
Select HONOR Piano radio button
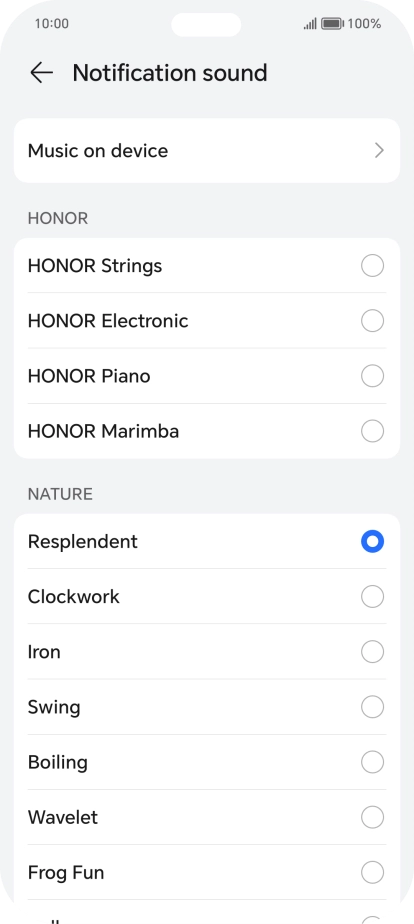tap(372, 376)
